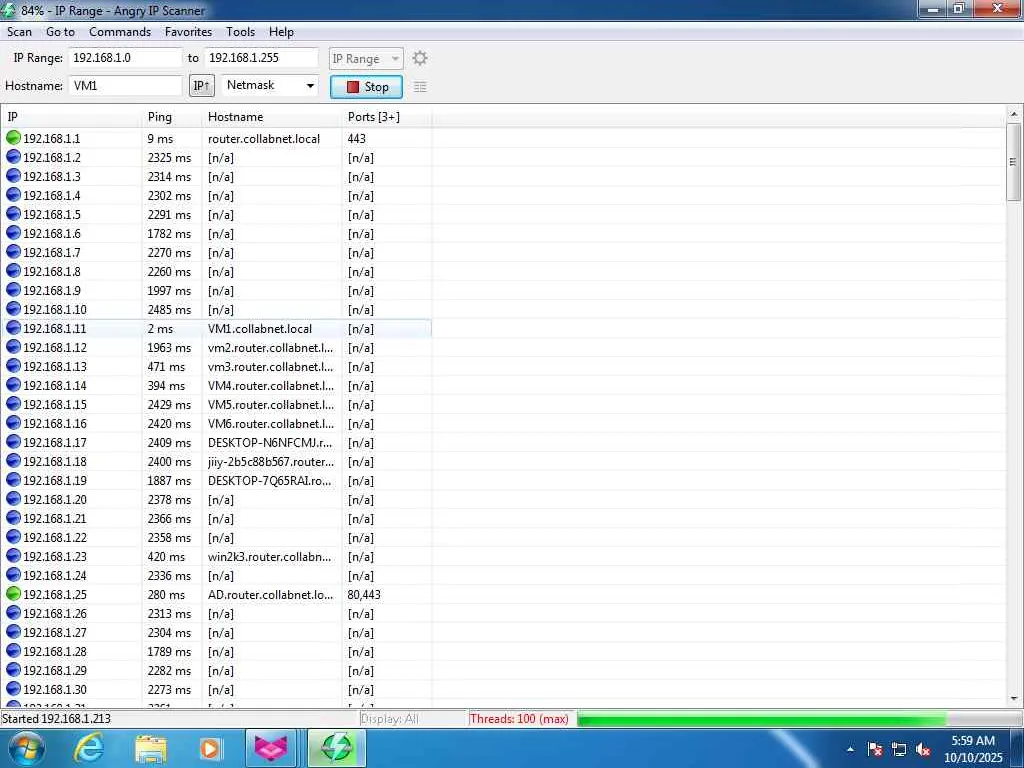Click the Started 192.168.1.213 status text
The height and width of the screenshot is (768, 1024).
tap(56, 719)
